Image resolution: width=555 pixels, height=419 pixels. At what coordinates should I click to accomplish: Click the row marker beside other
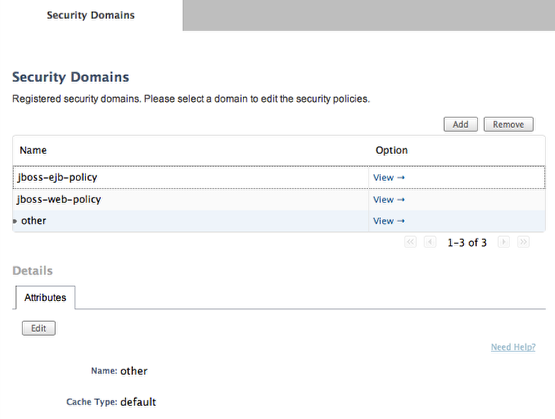pos(15,221)
